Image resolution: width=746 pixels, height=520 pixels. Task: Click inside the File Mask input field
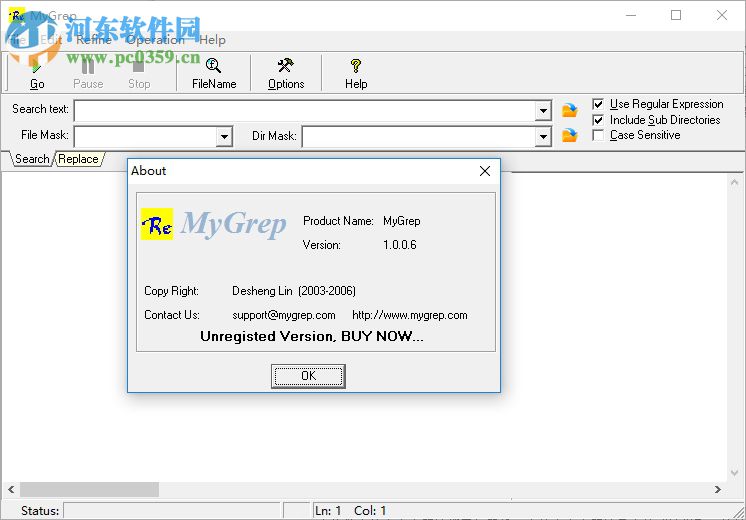pos(146,137)
